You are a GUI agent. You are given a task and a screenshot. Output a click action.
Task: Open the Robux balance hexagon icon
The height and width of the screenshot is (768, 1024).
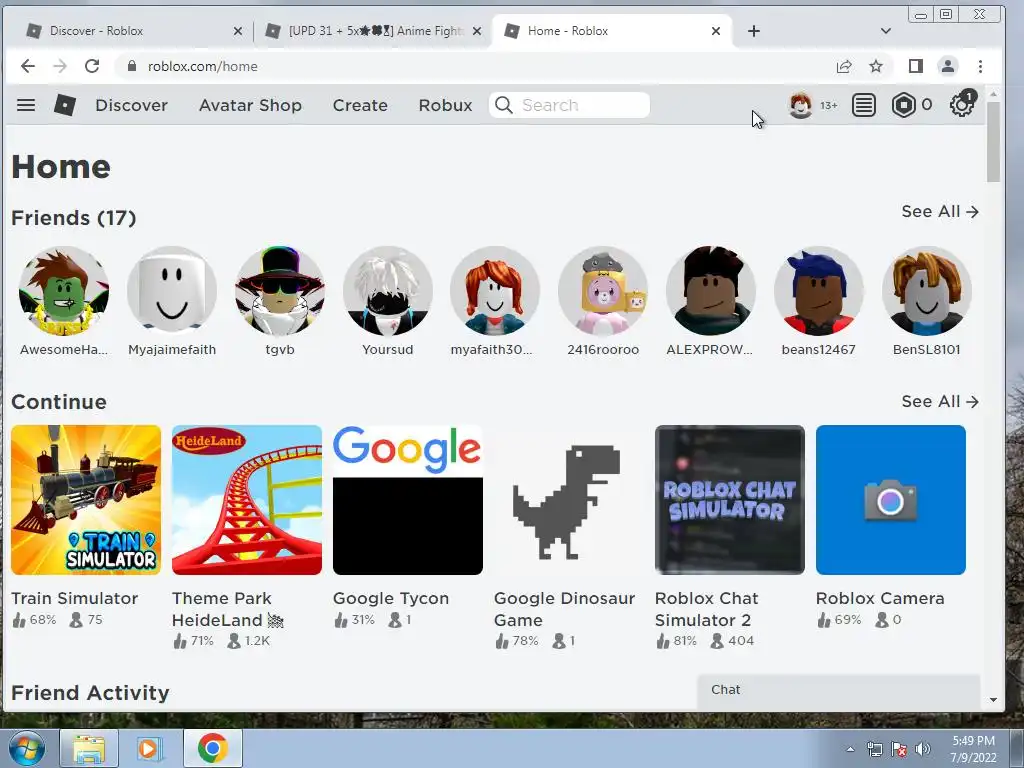(903, 105)
